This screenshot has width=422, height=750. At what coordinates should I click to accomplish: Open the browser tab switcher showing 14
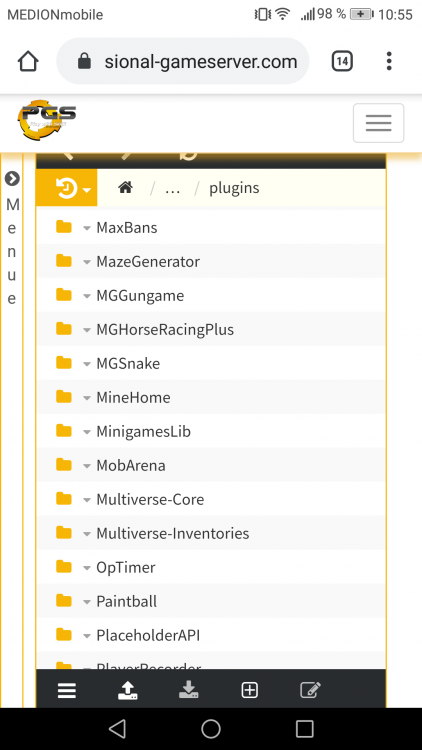click(342, 61)
